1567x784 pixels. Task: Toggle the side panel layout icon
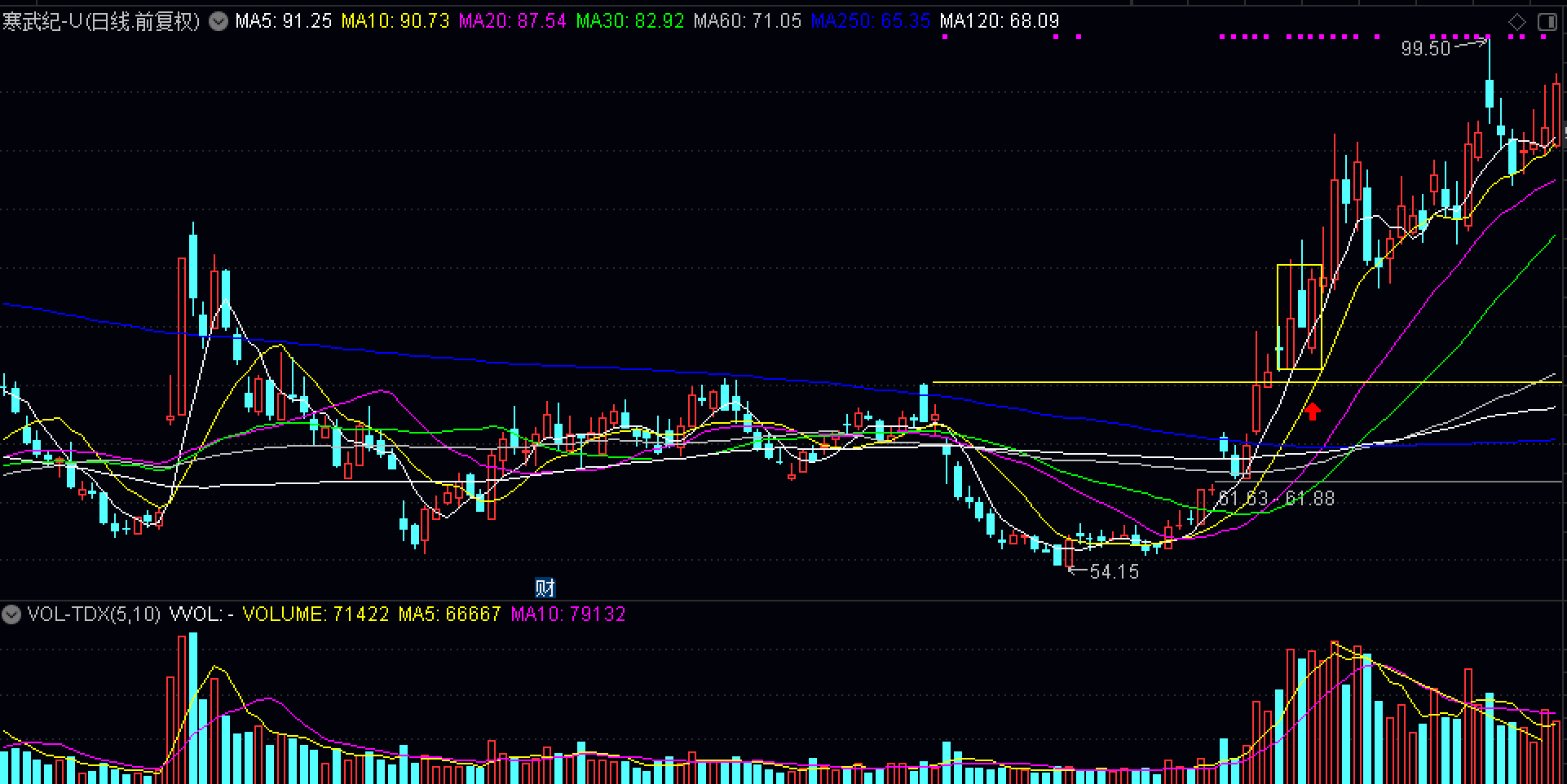[x=1547, y=22]
